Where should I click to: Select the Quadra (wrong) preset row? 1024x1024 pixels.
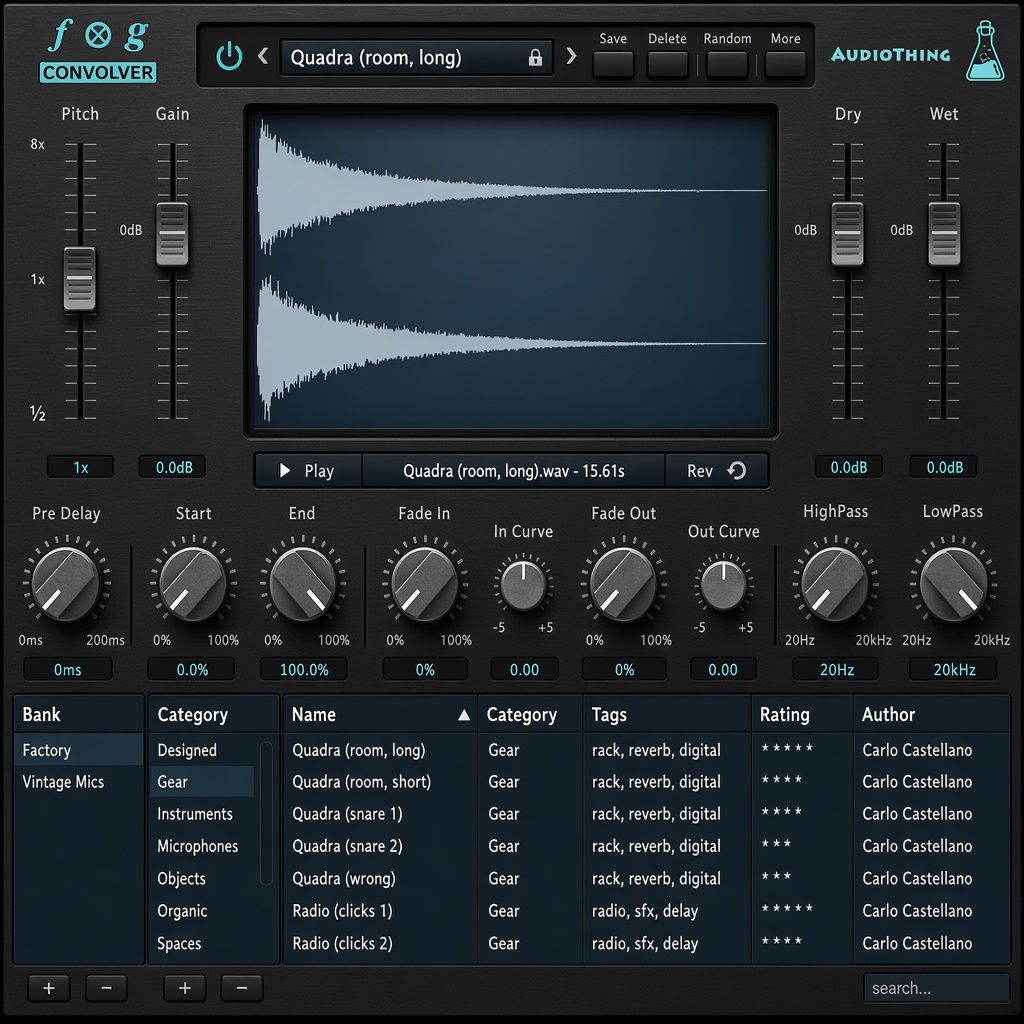coord(647,878)
